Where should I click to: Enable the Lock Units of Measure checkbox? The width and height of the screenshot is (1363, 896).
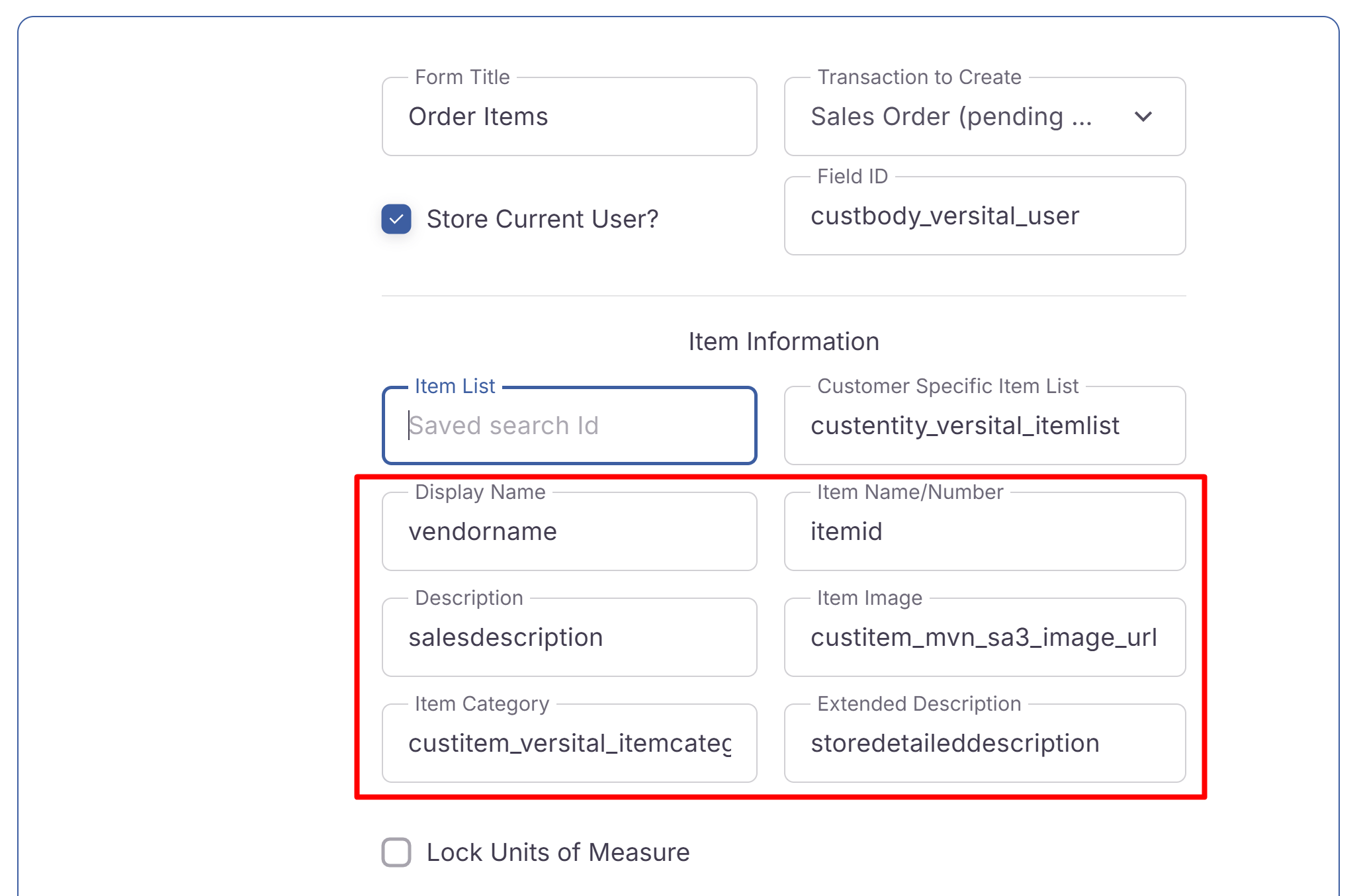pyautogui.click(x=396, y=852)
